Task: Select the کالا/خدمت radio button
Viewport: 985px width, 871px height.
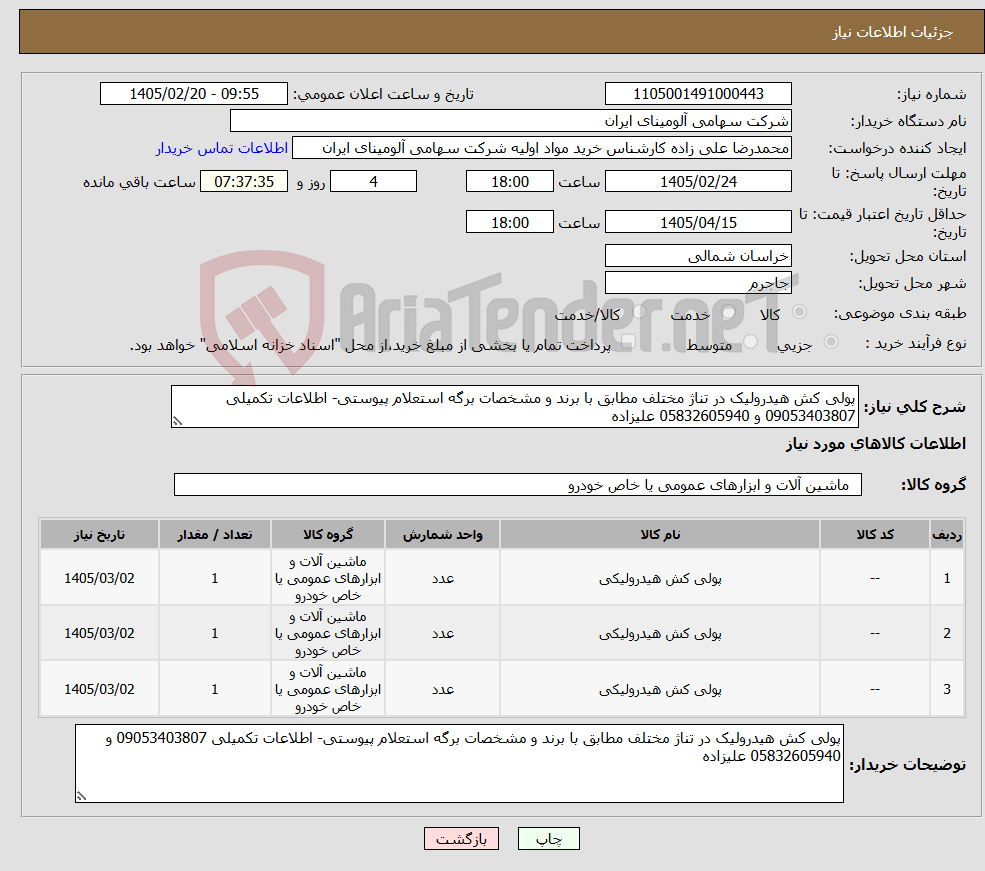Action: point(639,311)
